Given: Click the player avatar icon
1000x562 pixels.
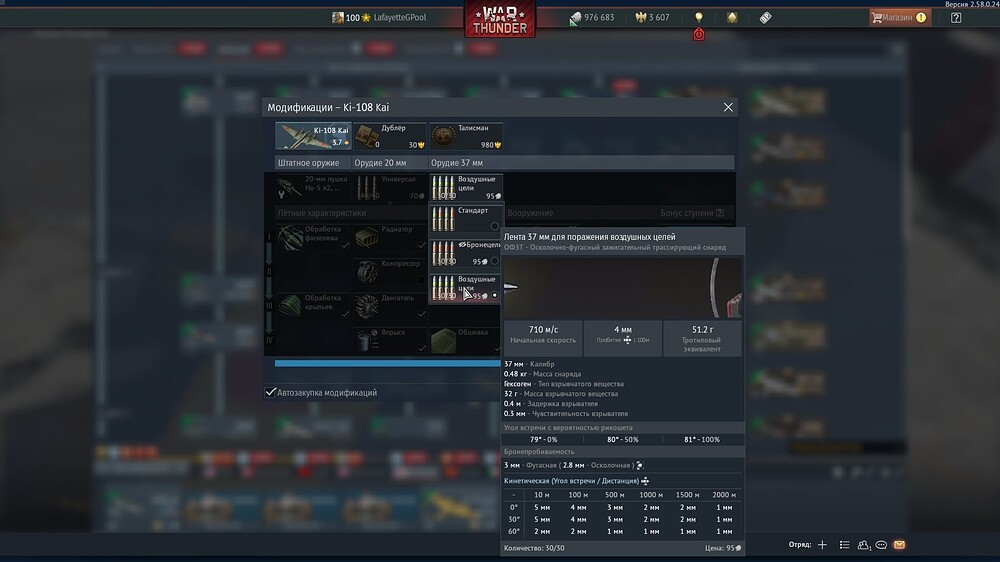Looking at the screenshot, I should pyautogui.click(x=337, y=17).
